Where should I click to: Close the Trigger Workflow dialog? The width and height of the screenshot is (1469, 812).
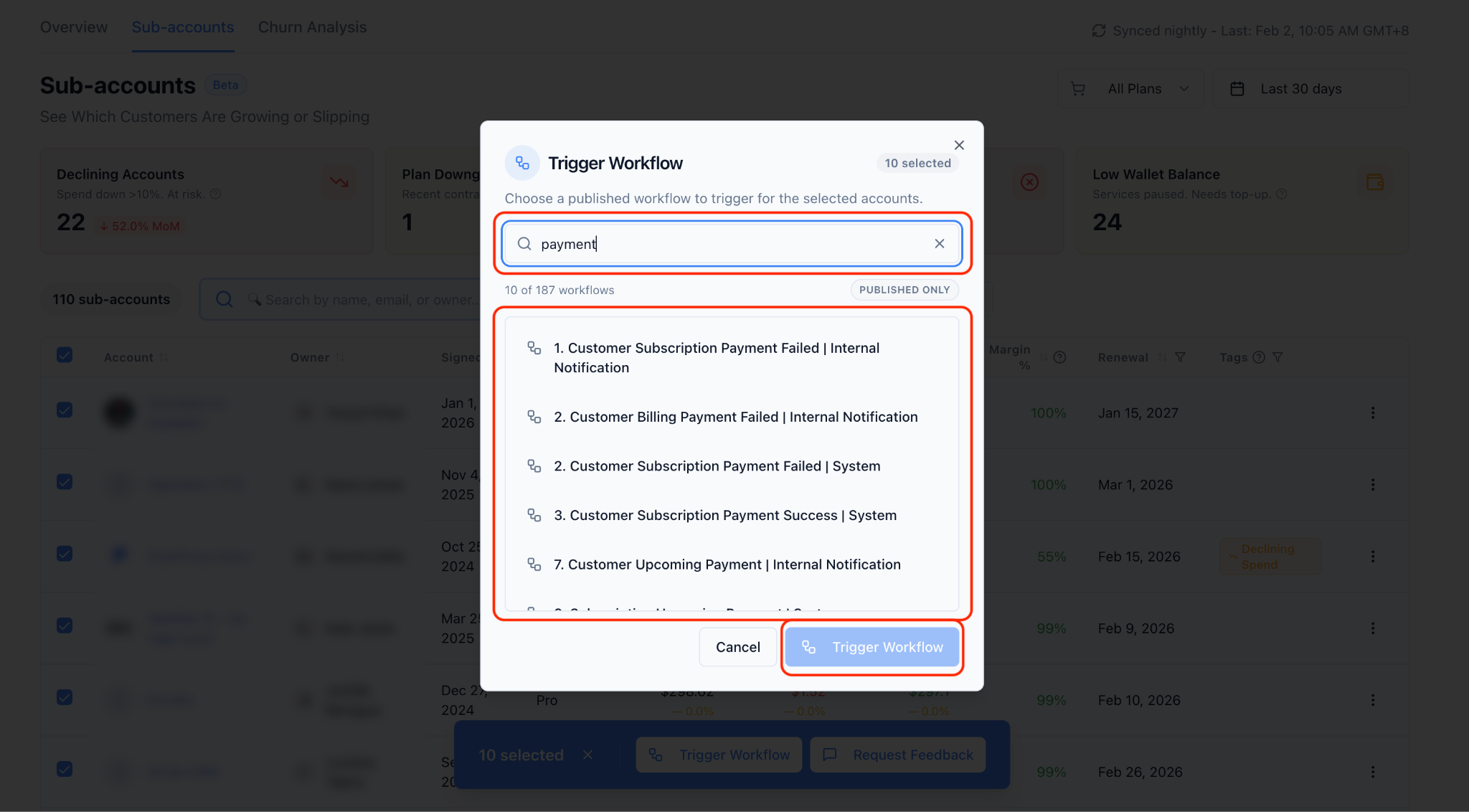[959, 145]
